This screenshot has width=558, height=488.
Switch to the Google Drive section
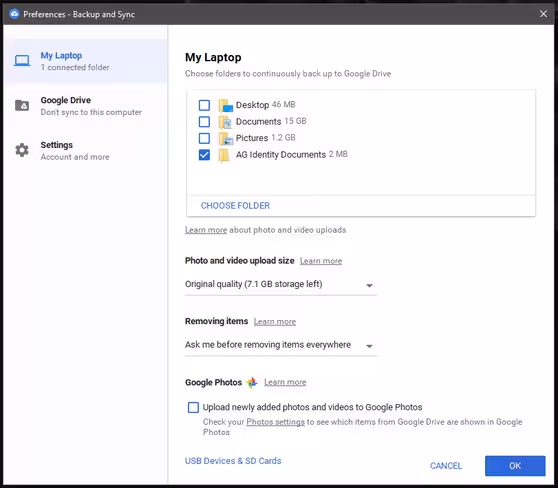point(85,106)
